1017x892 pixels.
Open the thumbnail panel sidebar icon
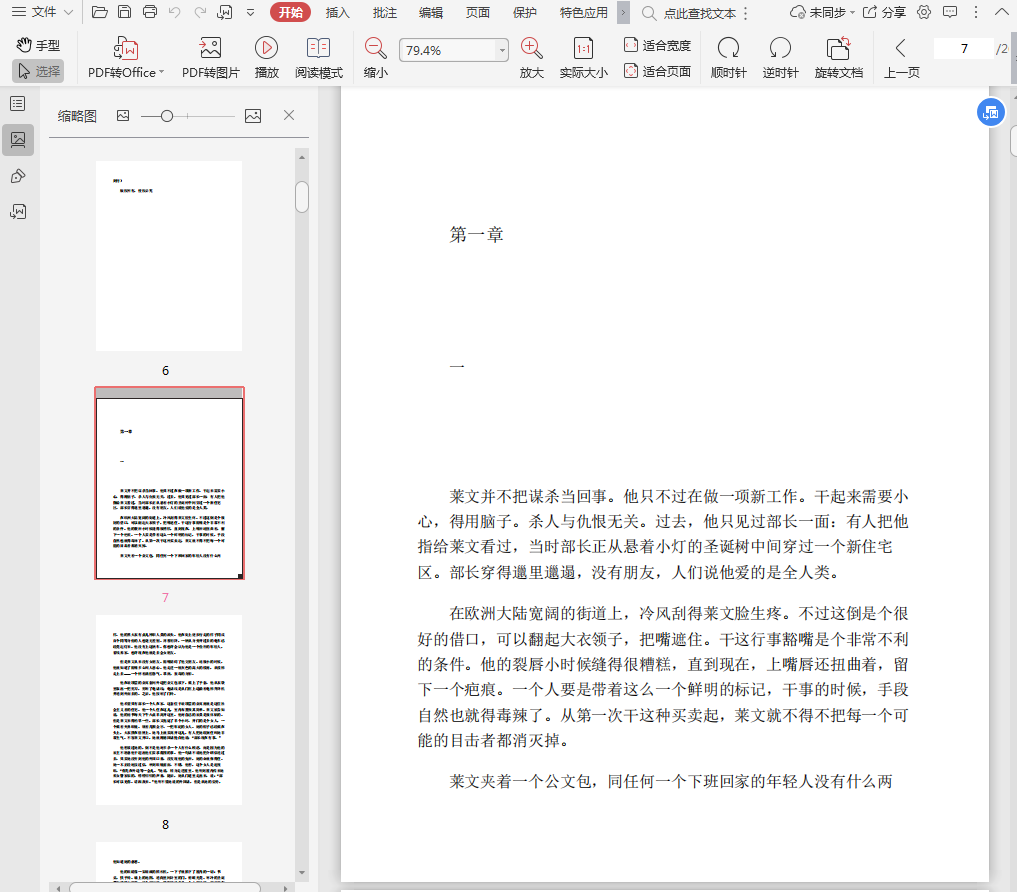tap(18, 139)
